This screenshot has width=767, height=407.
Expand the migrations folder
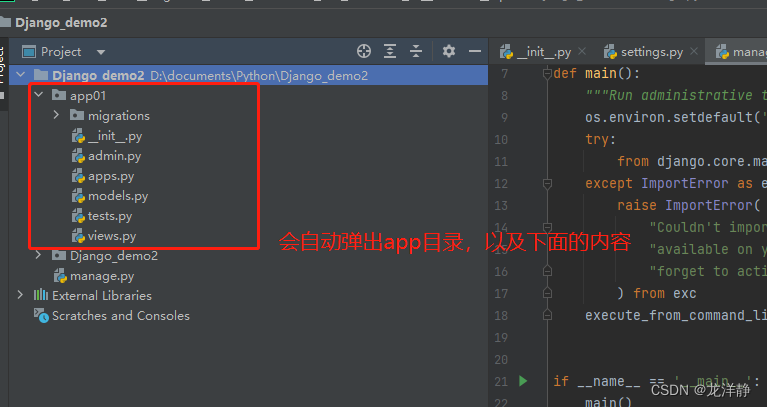click(56, 115)
